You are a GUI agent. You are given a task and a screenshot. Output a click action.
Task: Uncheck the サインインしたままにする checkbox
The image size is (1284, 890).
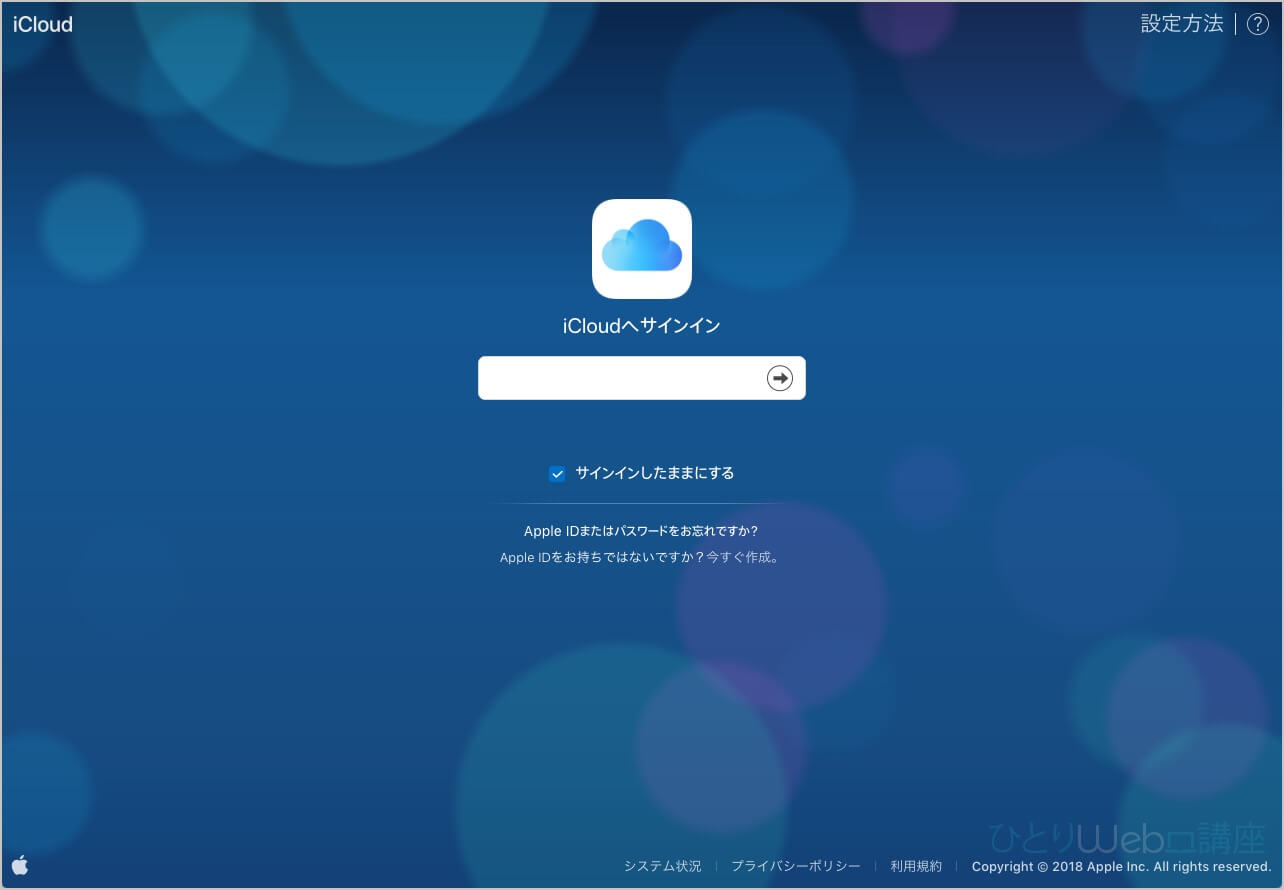557,474
